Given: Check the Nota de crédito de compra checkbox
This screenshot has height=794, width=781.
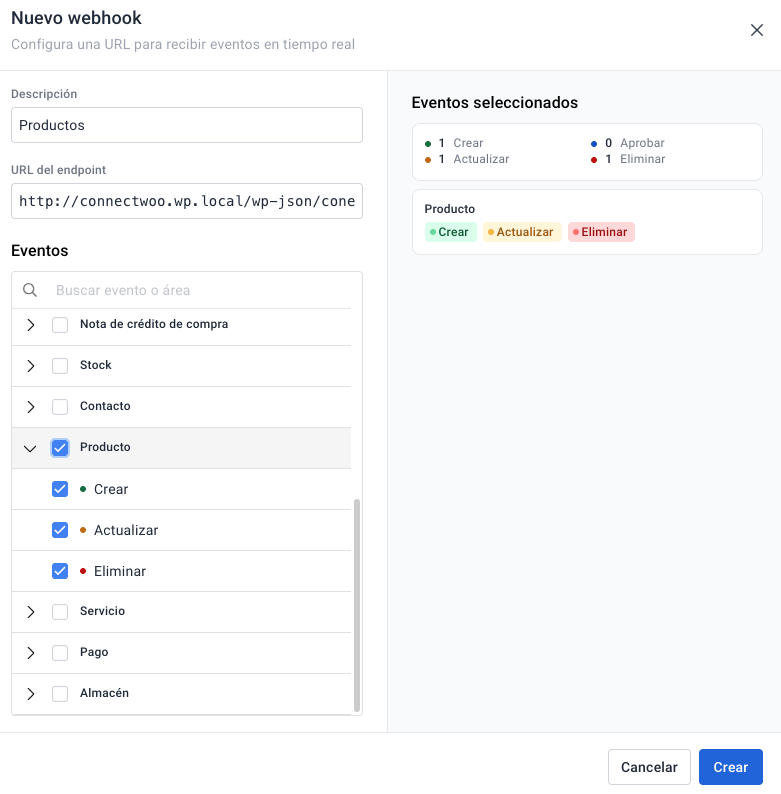Looking at the screenshot, I should pyautogui.click(x=60, y=325).
